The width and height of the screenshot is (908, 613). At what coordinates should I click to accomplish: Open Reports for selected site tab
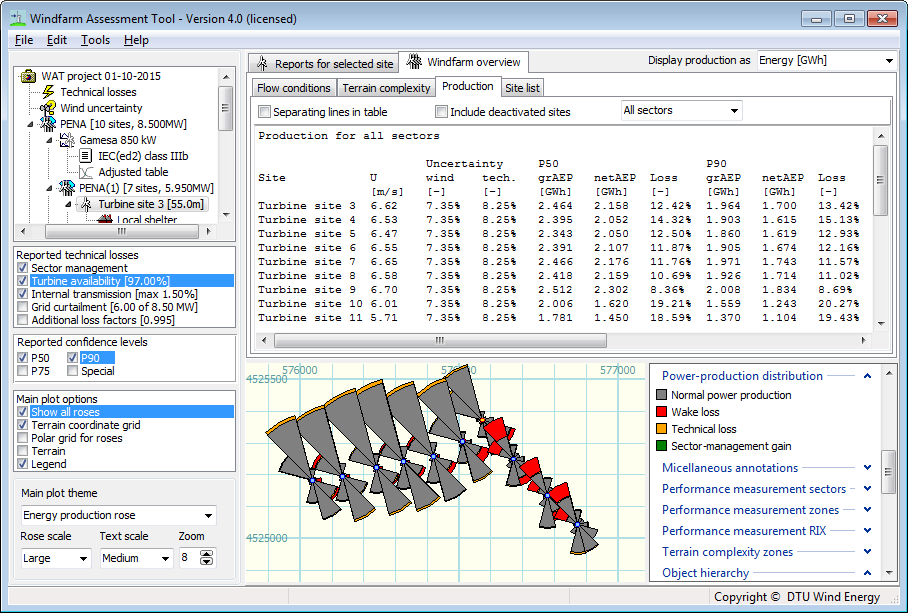coord(323,63)
